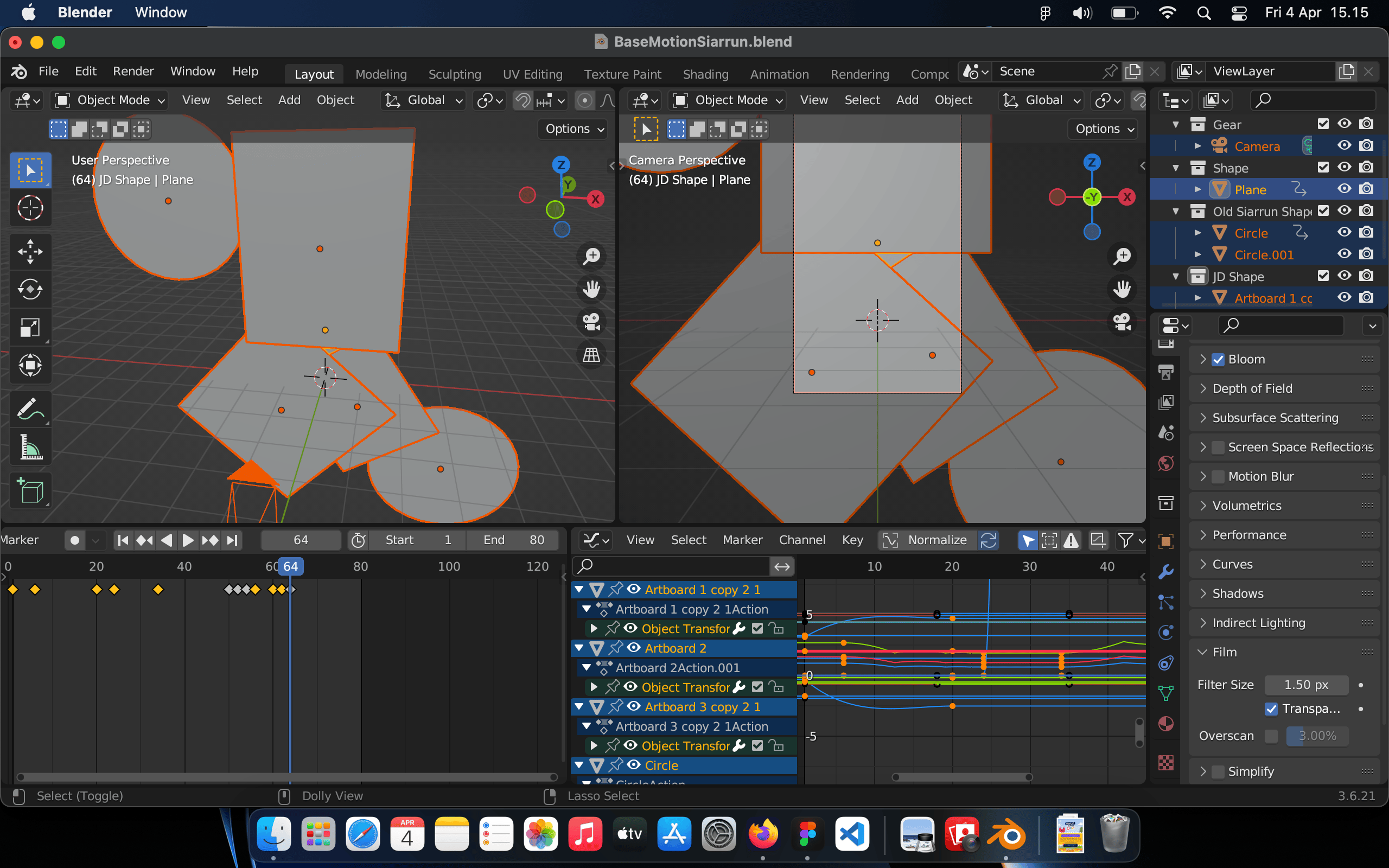Enable the Simplify checkbox
The image size is (1389, 868).
1218,772
